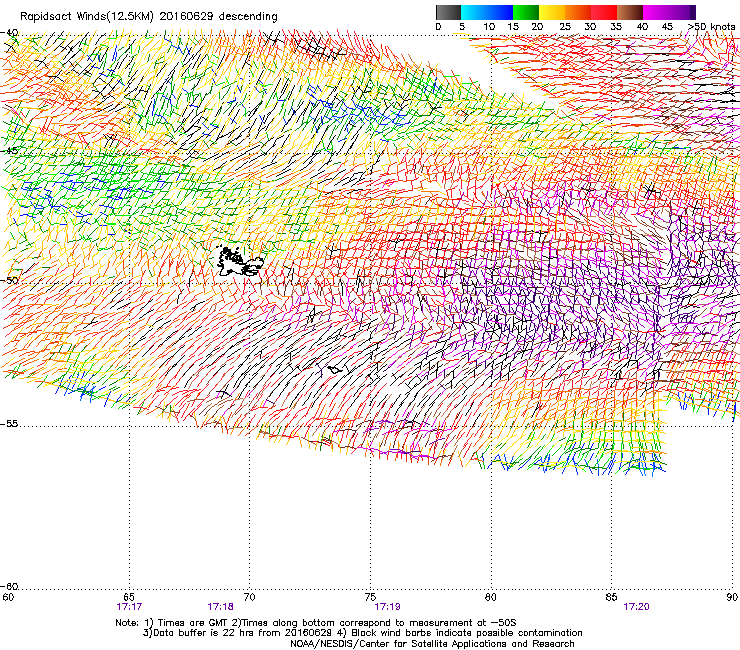Click the gray 0-5 knots color swatch
Viewport: 740px width, 650px height.
448,12
